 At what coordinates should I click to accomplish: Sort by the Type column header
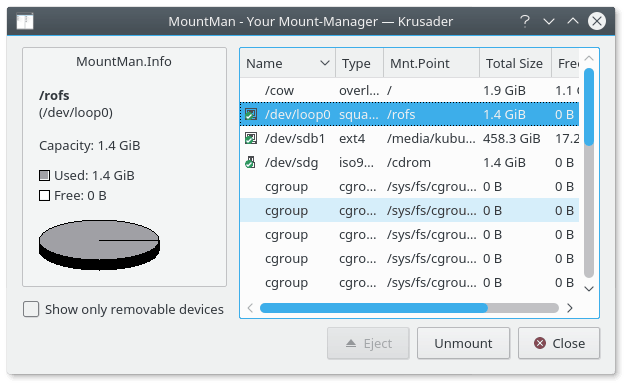click(x=359, y=63)
